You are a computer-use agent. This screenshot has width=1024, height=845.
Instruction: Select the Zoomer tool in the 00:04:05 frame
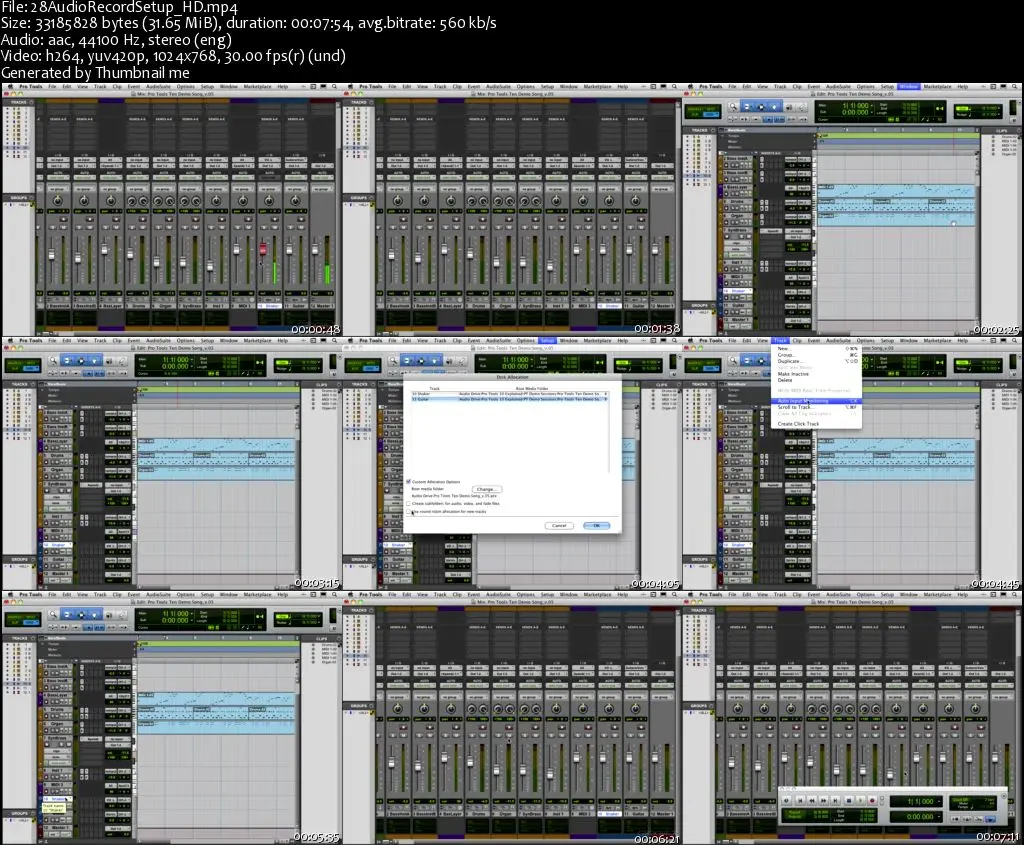(x=393, y=360)
